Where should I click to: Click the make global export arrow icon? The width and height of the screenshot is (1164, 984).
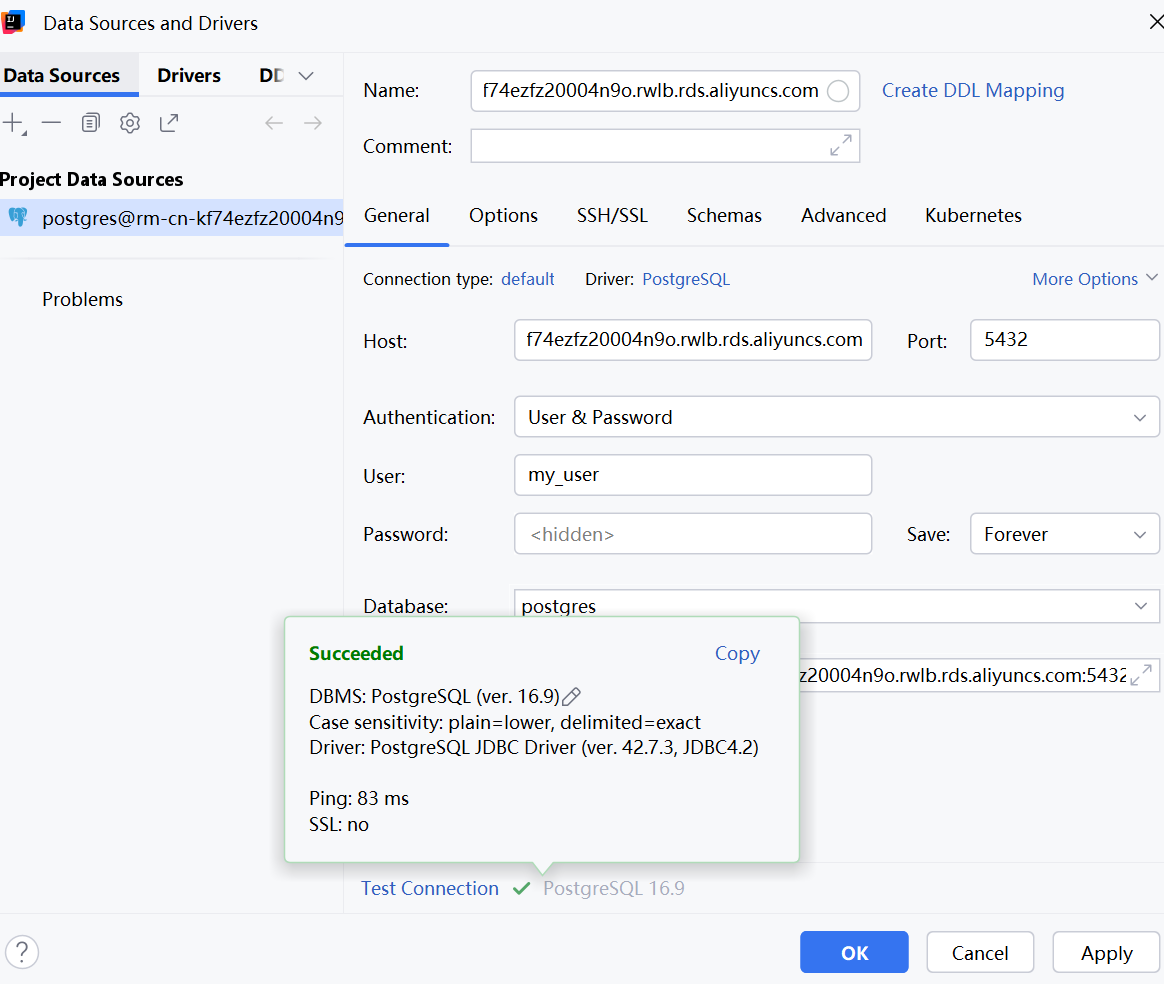[x=169, y=122]
